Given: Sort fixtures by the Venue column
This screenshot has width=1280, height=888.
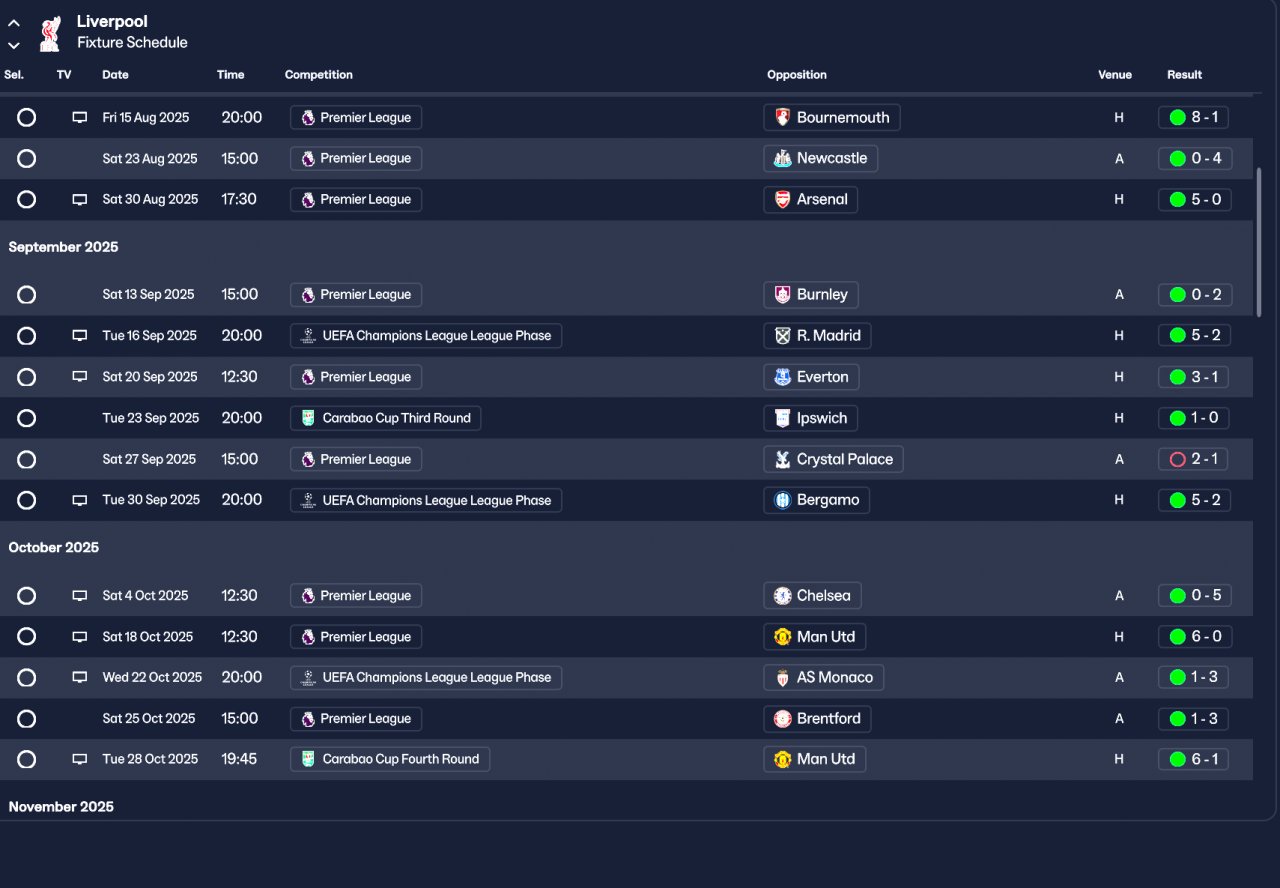Looking at the screenshot, I should coord(1115,75).
